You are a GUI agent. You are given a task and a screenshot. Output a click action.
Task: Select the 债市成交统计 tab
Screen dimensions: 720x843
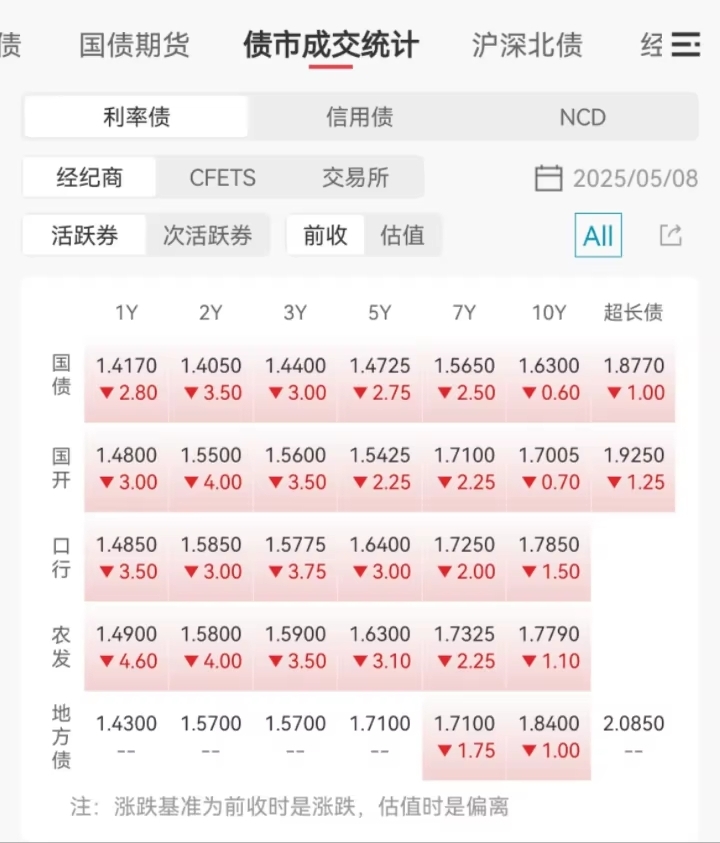coord(331,45)
